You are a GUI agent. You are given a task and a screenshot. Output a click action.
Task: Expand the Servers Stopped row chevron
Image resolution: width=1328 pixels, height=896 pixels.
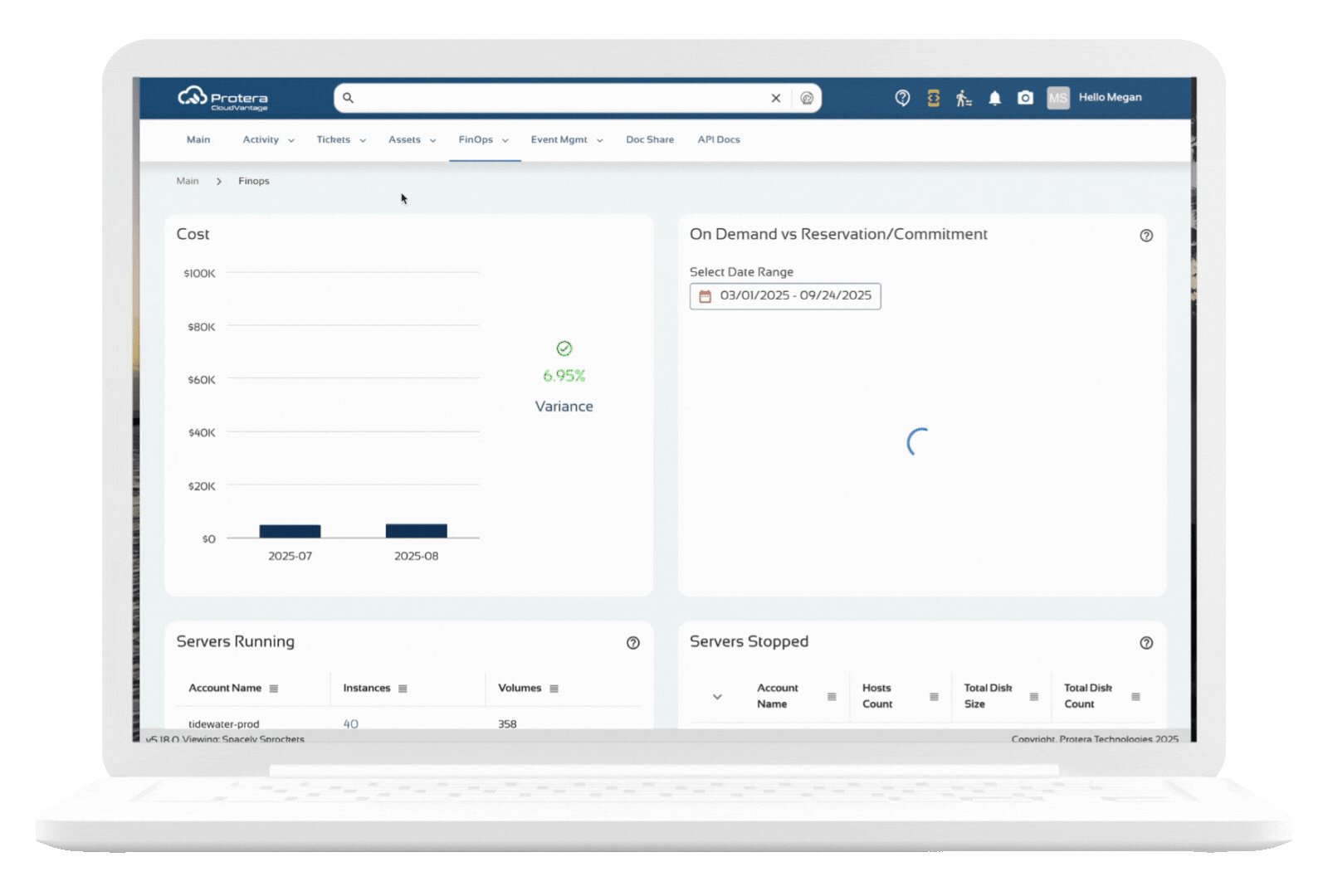[x=717, y=697]
